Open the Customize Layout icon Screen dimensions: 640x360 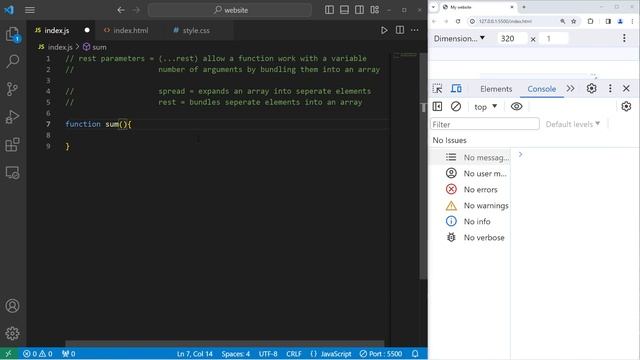[375, 10]
